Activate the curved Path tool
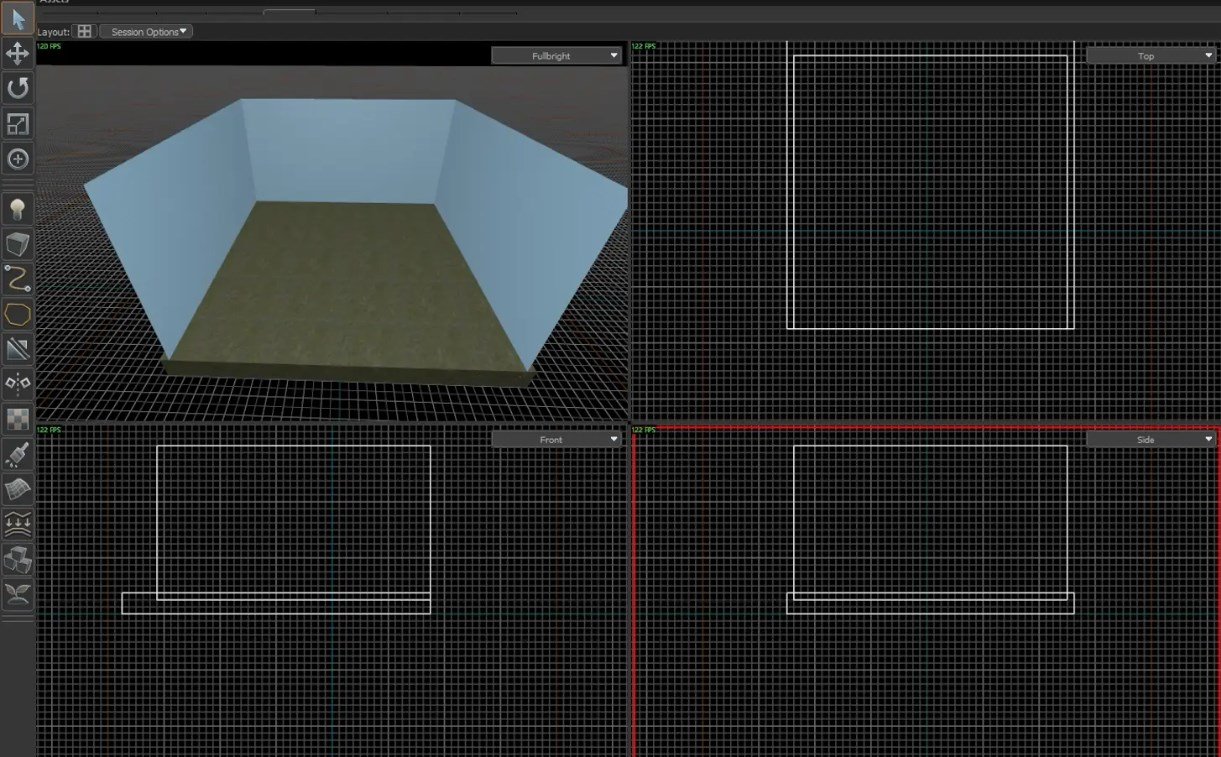 point(18,278)
